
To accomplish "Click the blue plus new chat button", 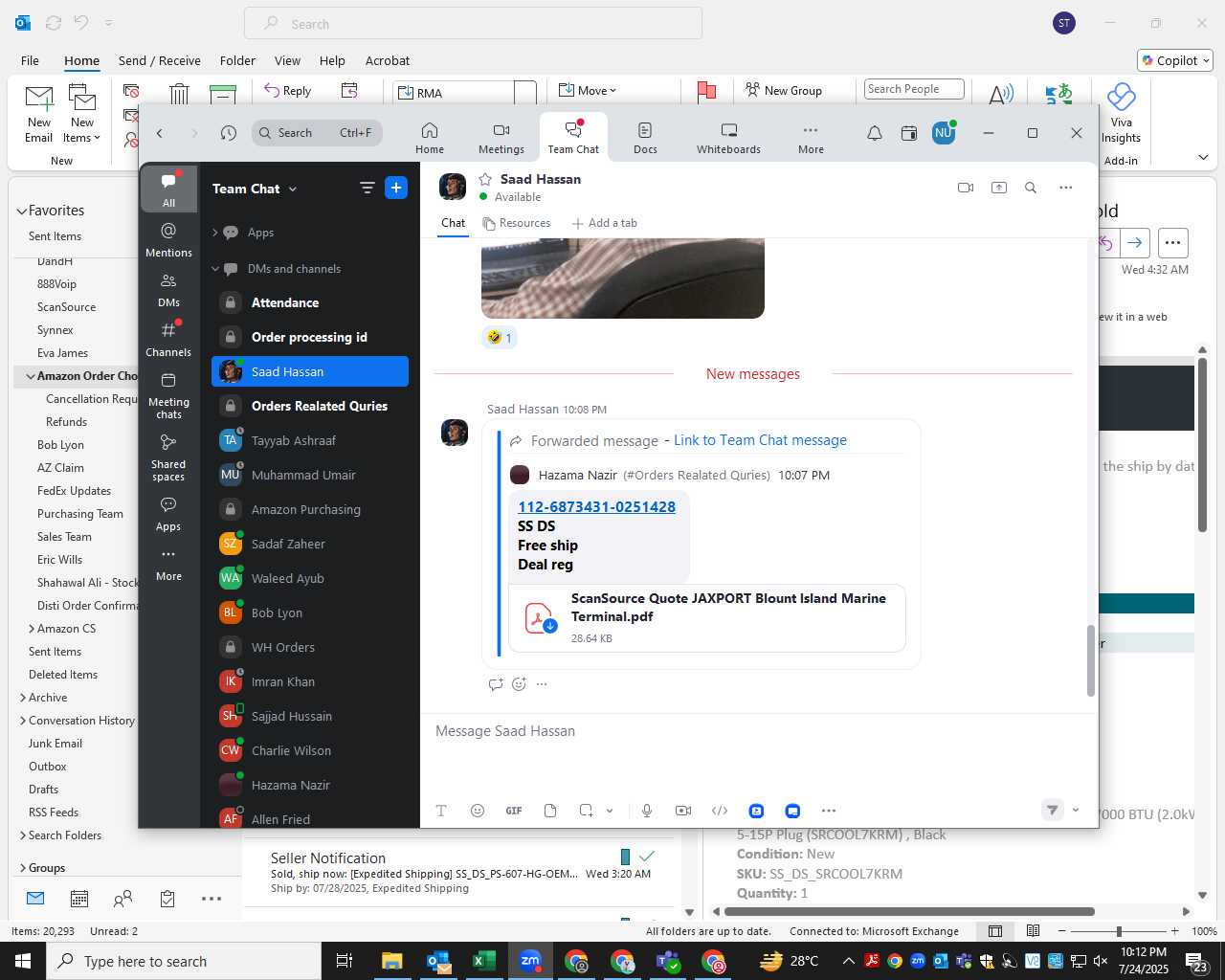I will 396,188.
